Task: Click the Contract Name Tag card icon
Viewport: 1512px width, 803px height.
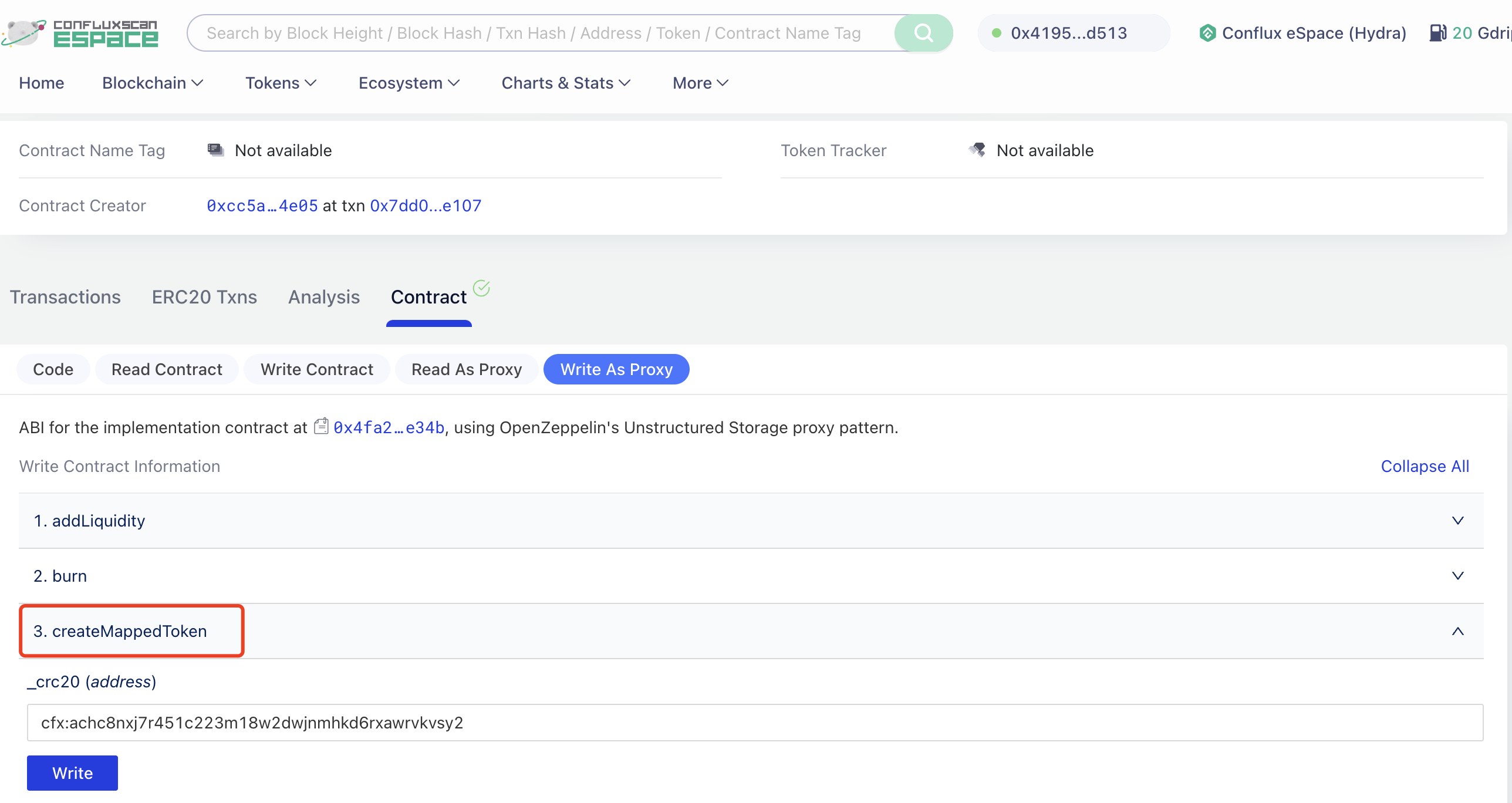Action: tap(215, 150)
